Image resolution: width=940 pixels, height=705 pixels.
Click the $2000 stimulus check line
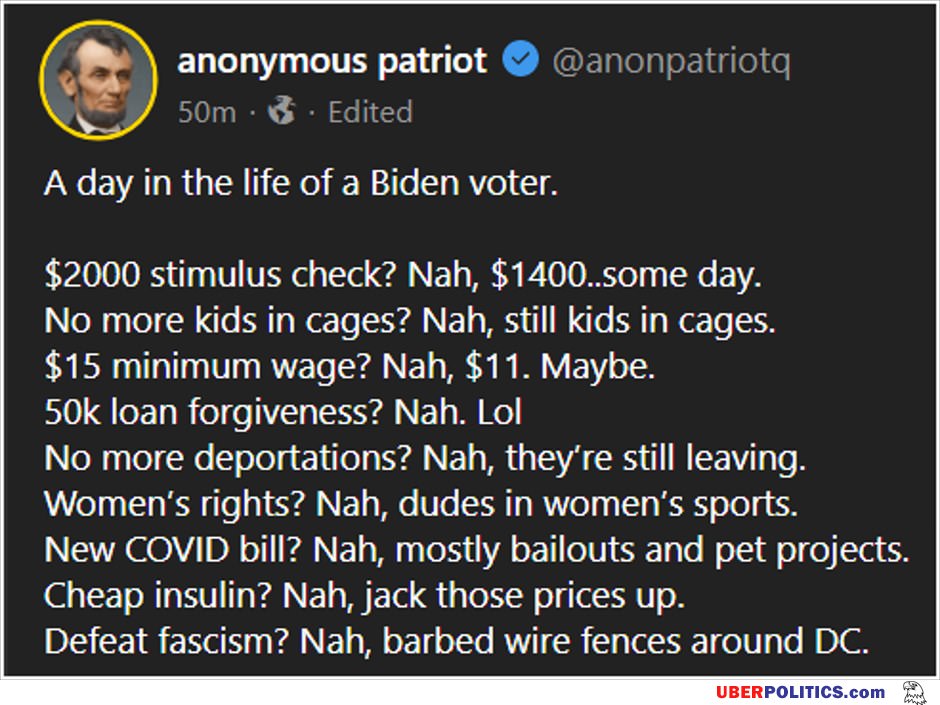coord(403,275)
